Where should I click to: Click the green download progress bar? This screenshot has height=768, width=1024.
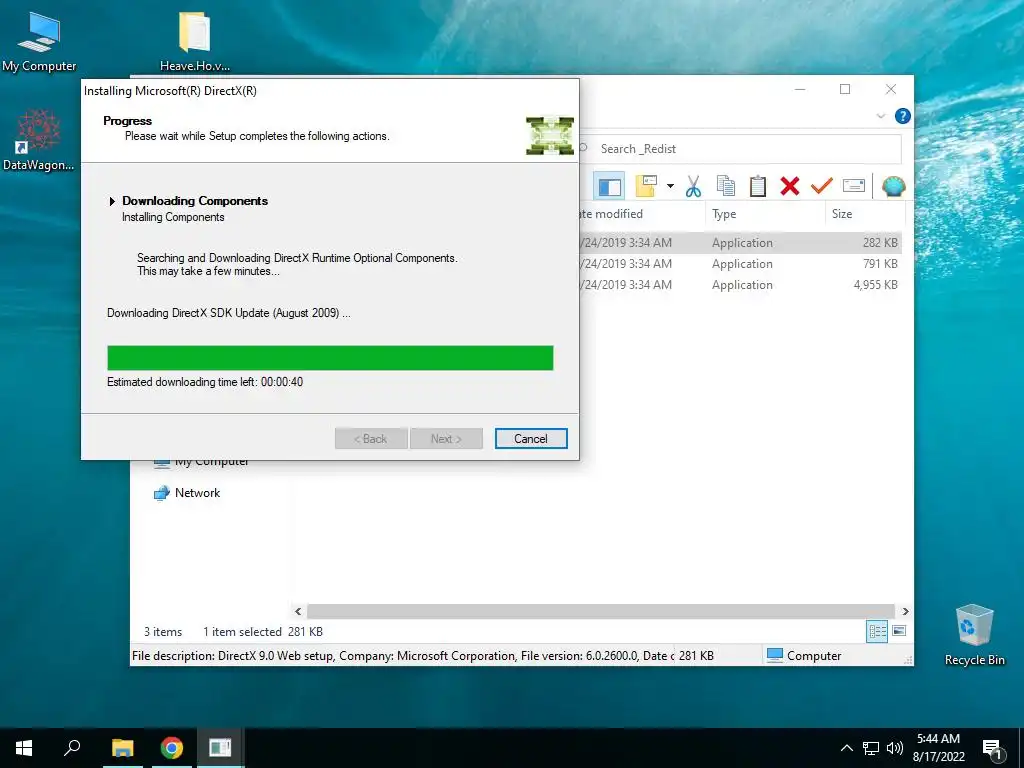tap(330, 358)
